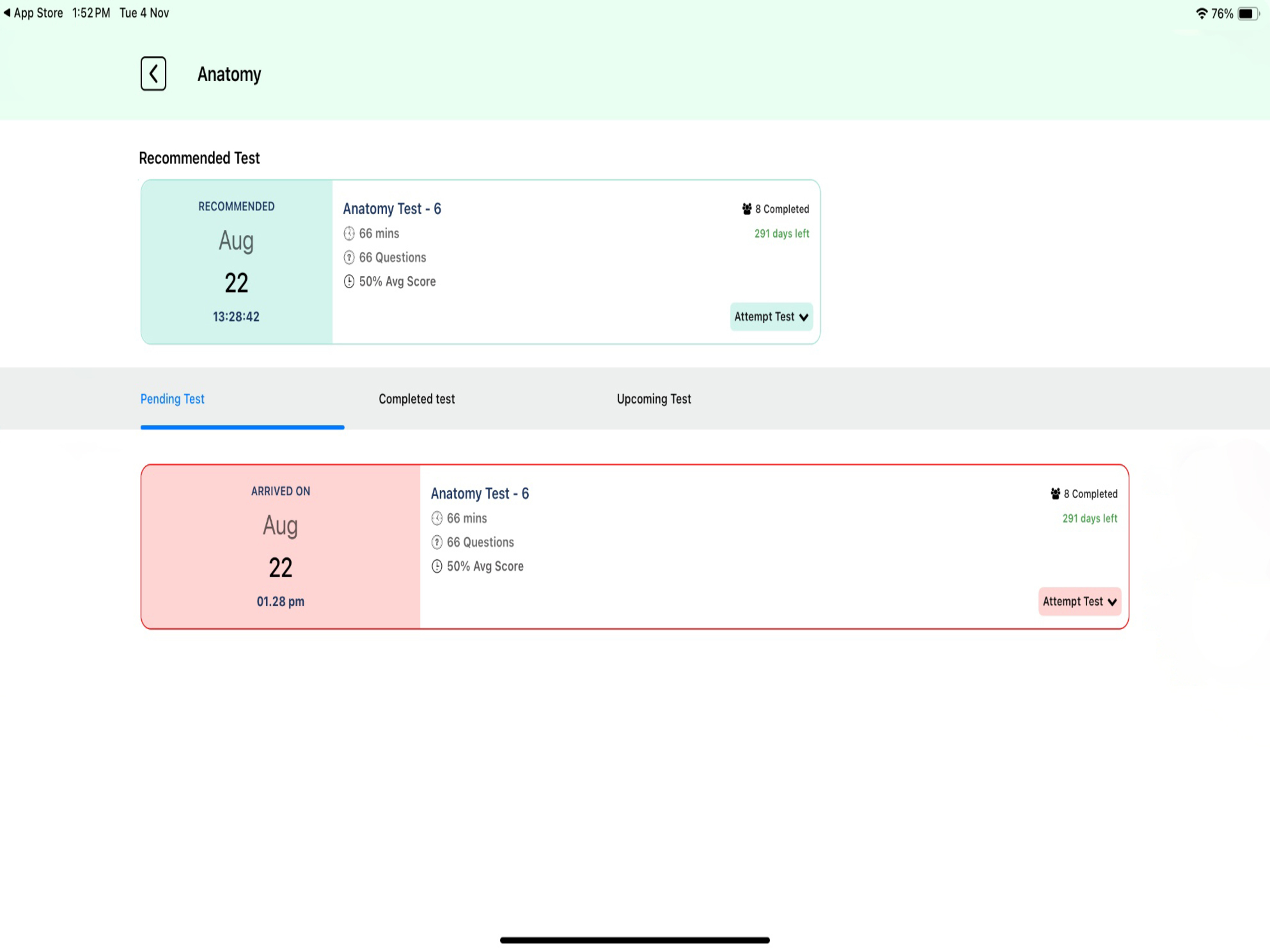Click the 1:52 PM status bar time

click(91, 12)
